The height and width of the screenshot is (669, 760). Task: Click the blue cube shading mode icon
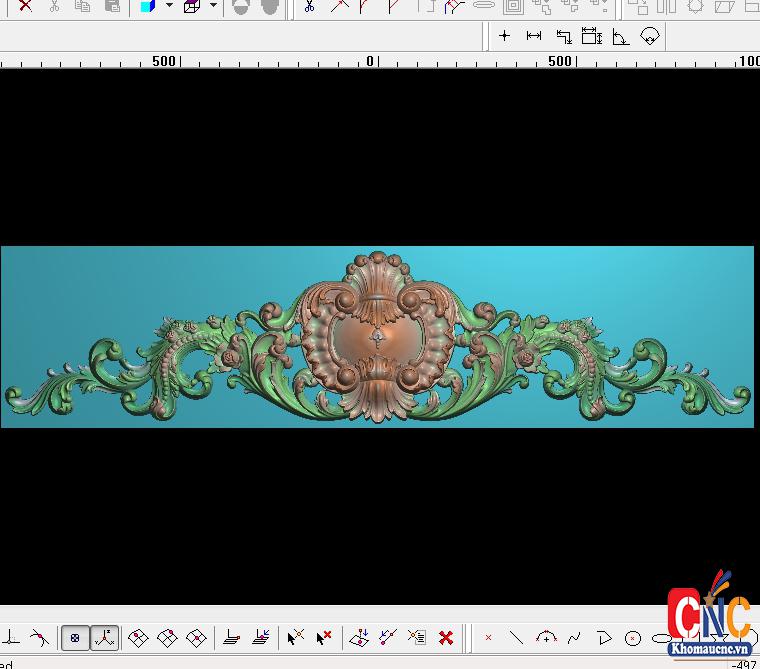point(148,6)
